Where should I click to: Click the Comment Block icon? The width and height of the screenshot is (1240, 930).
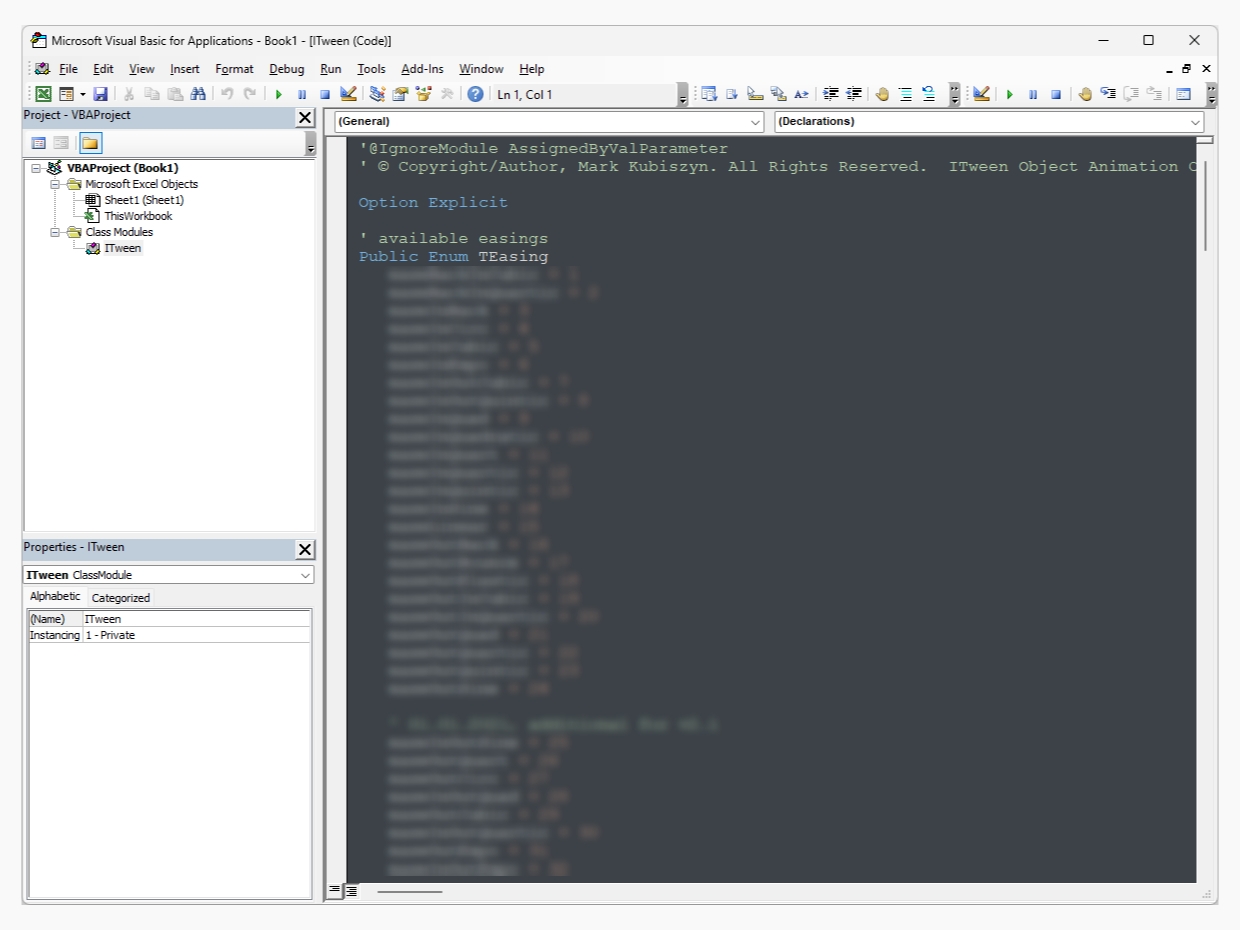point(905,94)
